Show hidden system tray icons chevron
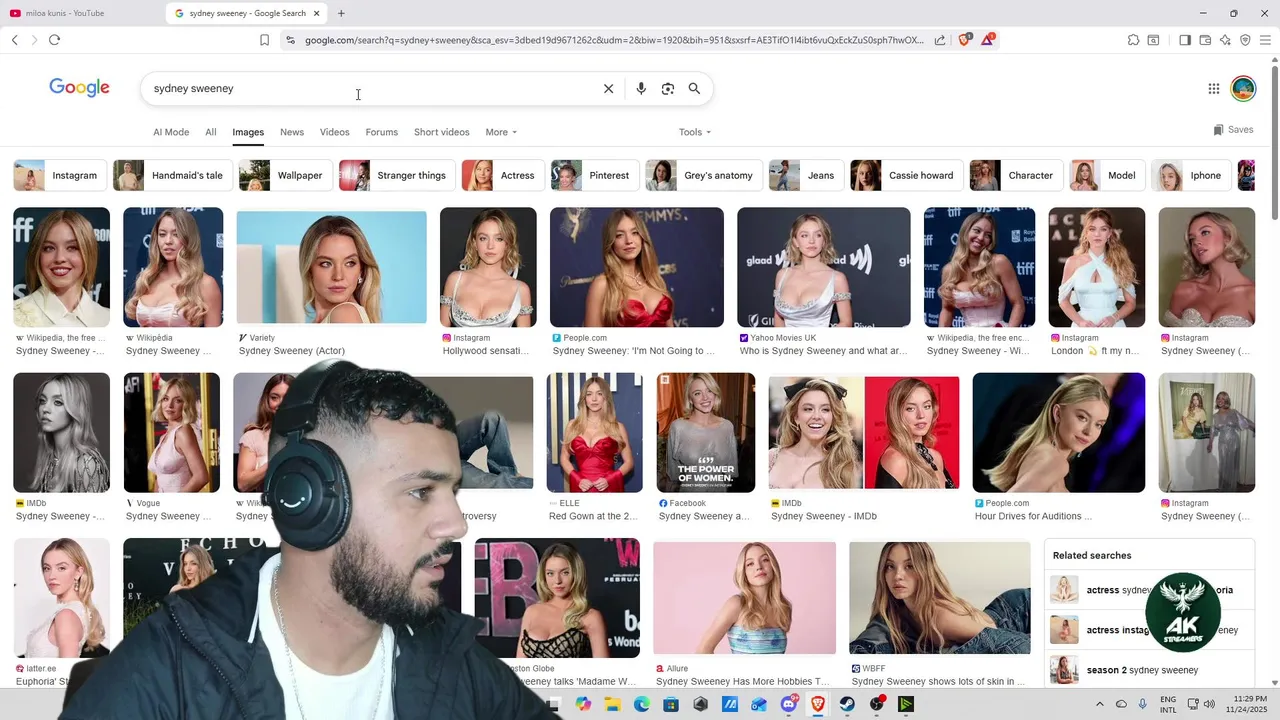Viewport: 1280px width, 720px height. pos(1100,704)
